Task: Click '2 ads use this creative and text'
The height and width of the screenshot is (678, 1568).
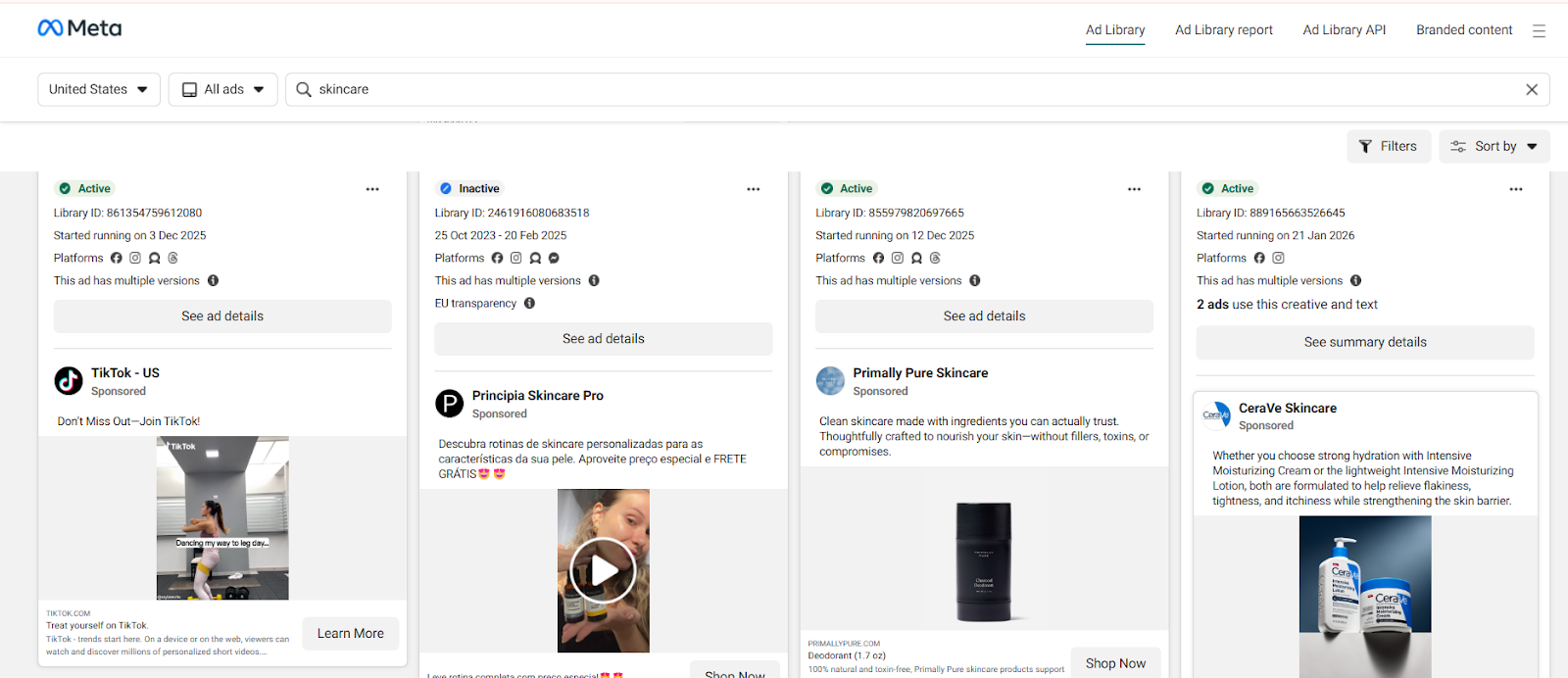Action: [x=1287, y=305]
